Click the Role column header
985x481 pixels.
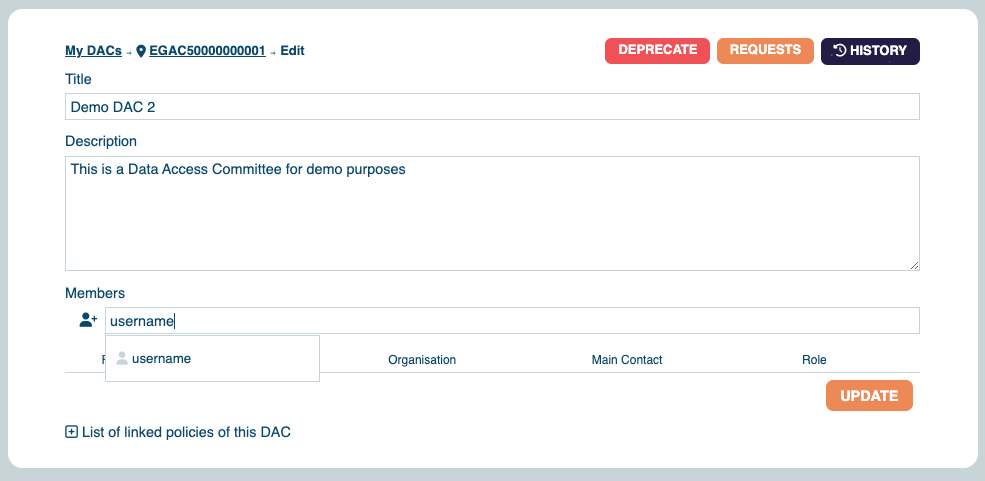point(814,360)
